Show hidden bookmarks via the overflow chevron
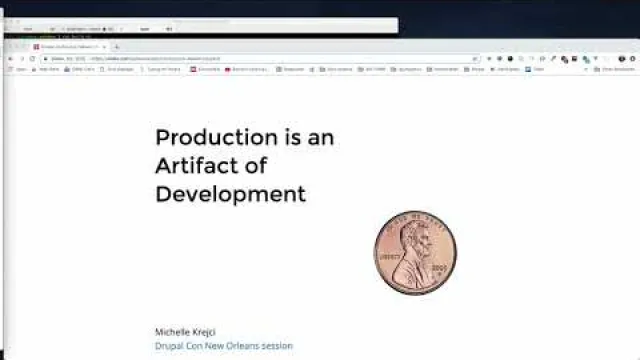This screenshot has width=640, height=360. 586,69
